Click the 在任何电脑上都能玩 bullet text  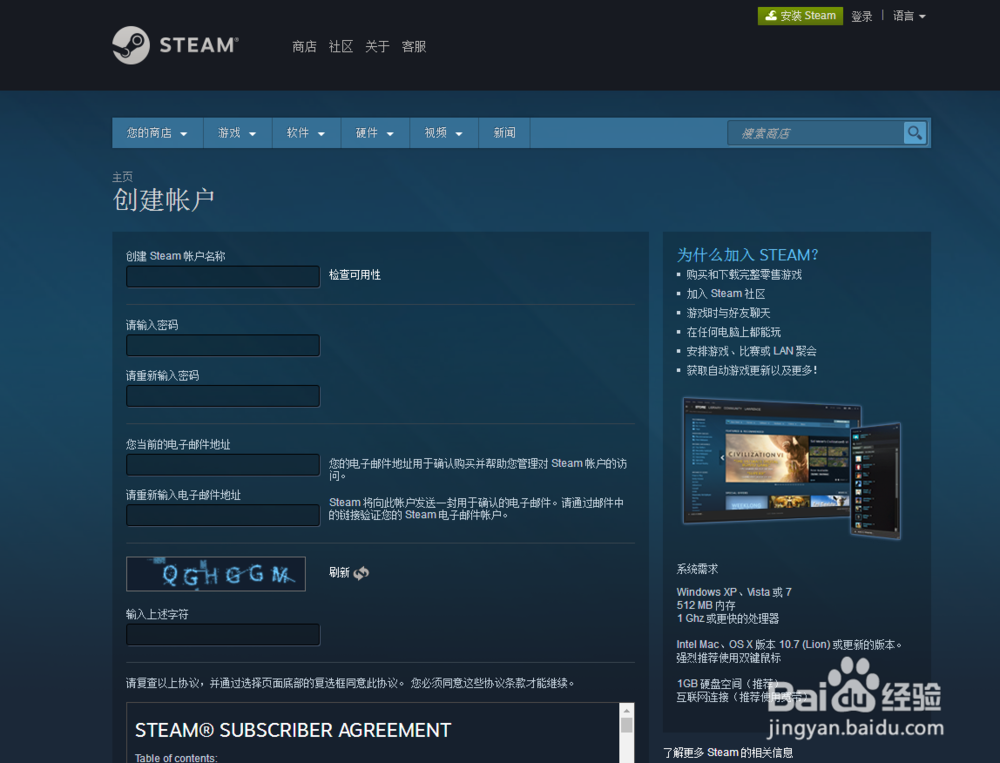(x=733, y=332)
